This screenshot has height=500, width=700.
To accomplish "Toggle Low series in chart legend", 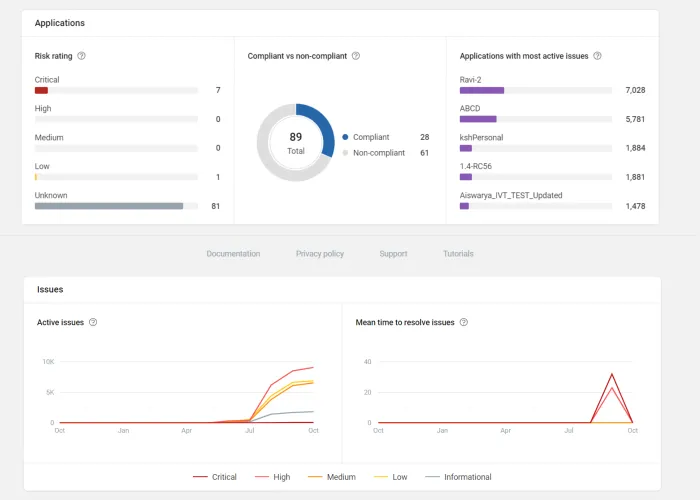I will [x=390, y=477].
